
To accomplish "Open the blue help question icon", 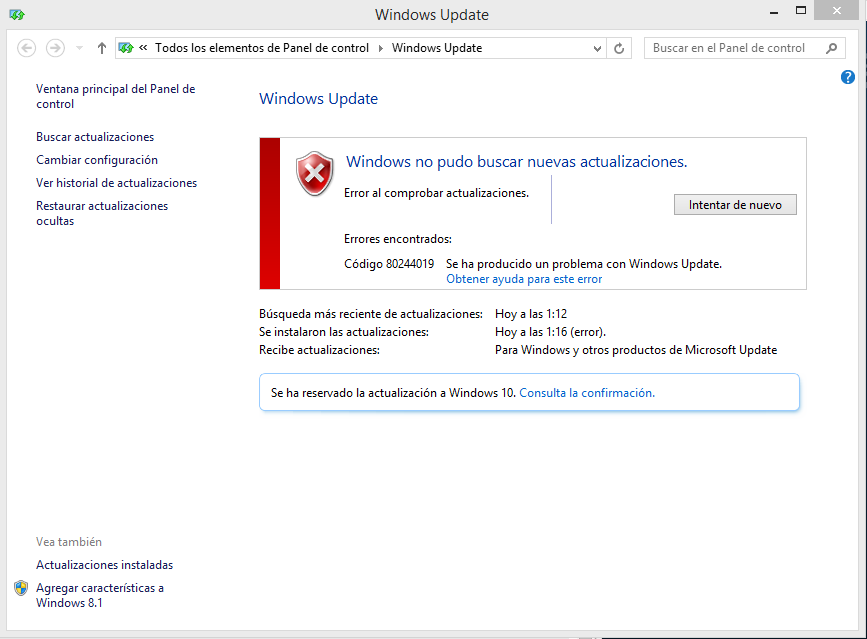I will (x=848, y=77).
